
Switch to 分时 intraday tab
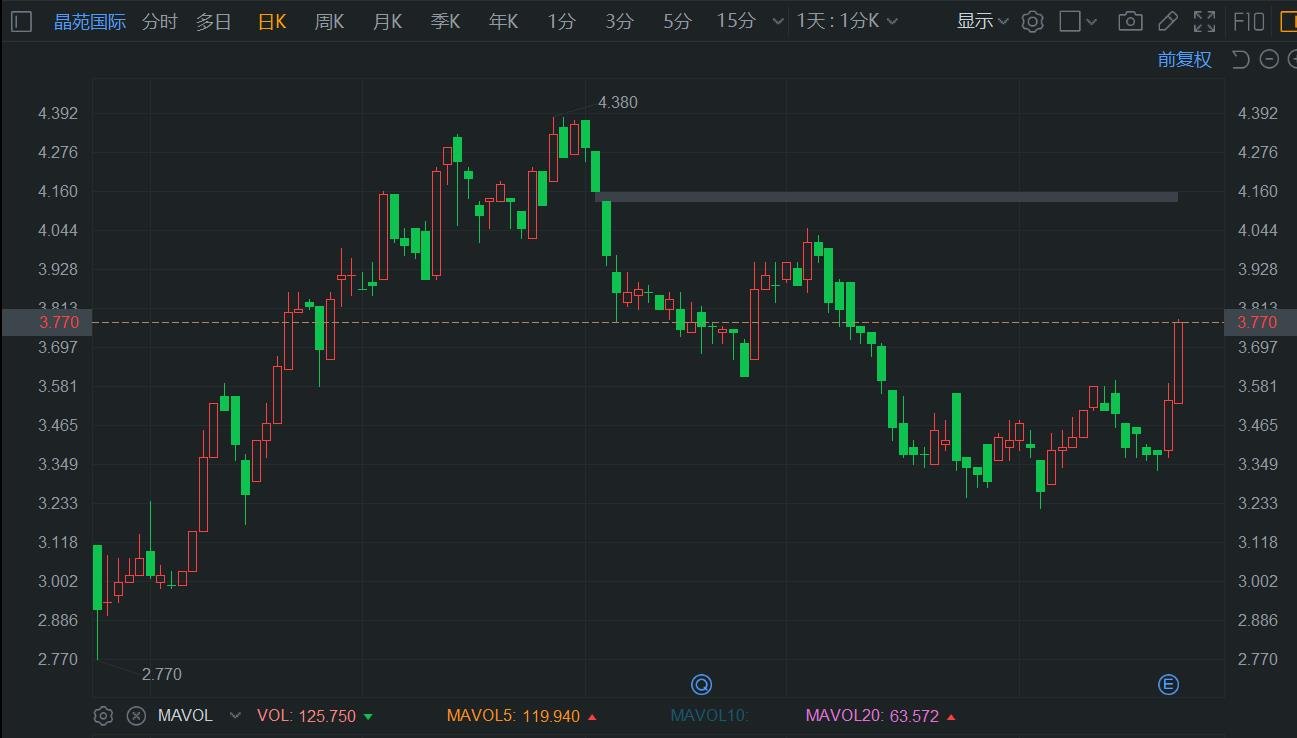pyautogui.click(x=160, y=21)
